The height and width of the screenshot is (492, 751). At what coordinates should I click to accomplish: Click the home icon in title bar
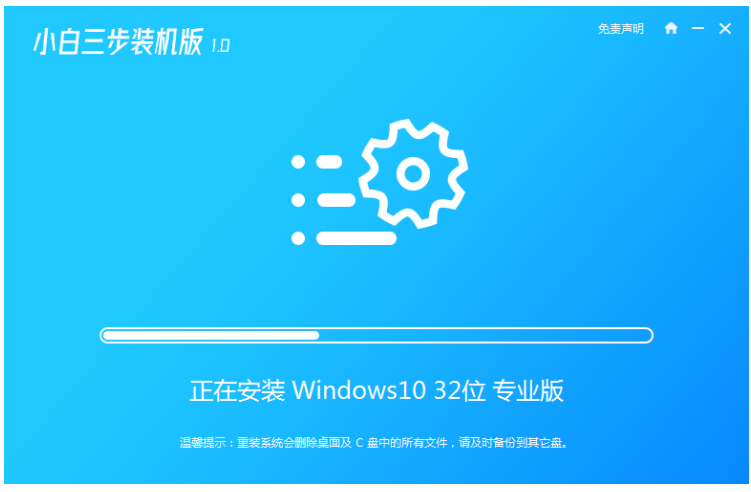671,28
